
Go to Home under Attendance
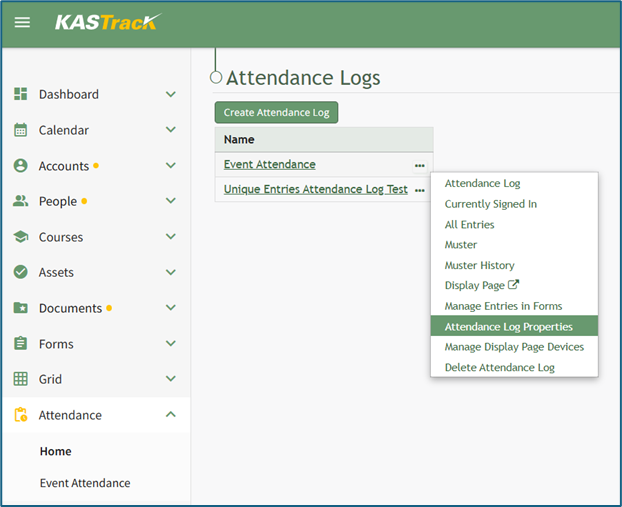click(x=56, y=451)
